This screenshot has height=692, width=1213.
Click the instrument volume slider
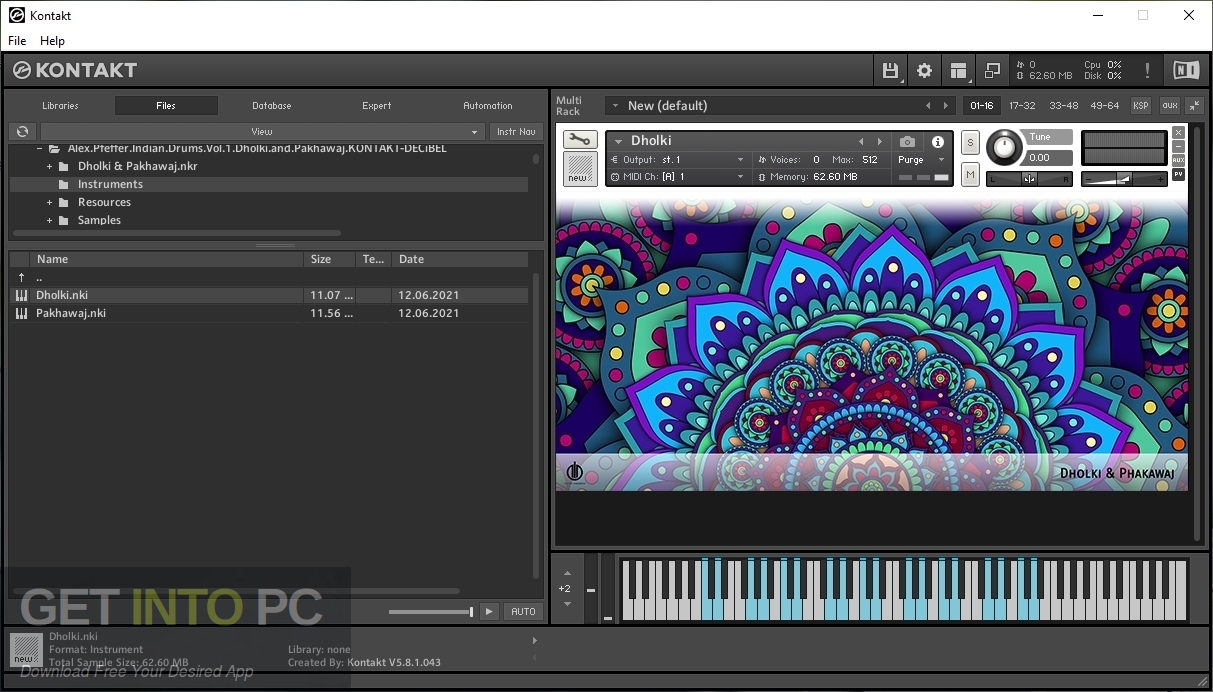(1124, 179)
